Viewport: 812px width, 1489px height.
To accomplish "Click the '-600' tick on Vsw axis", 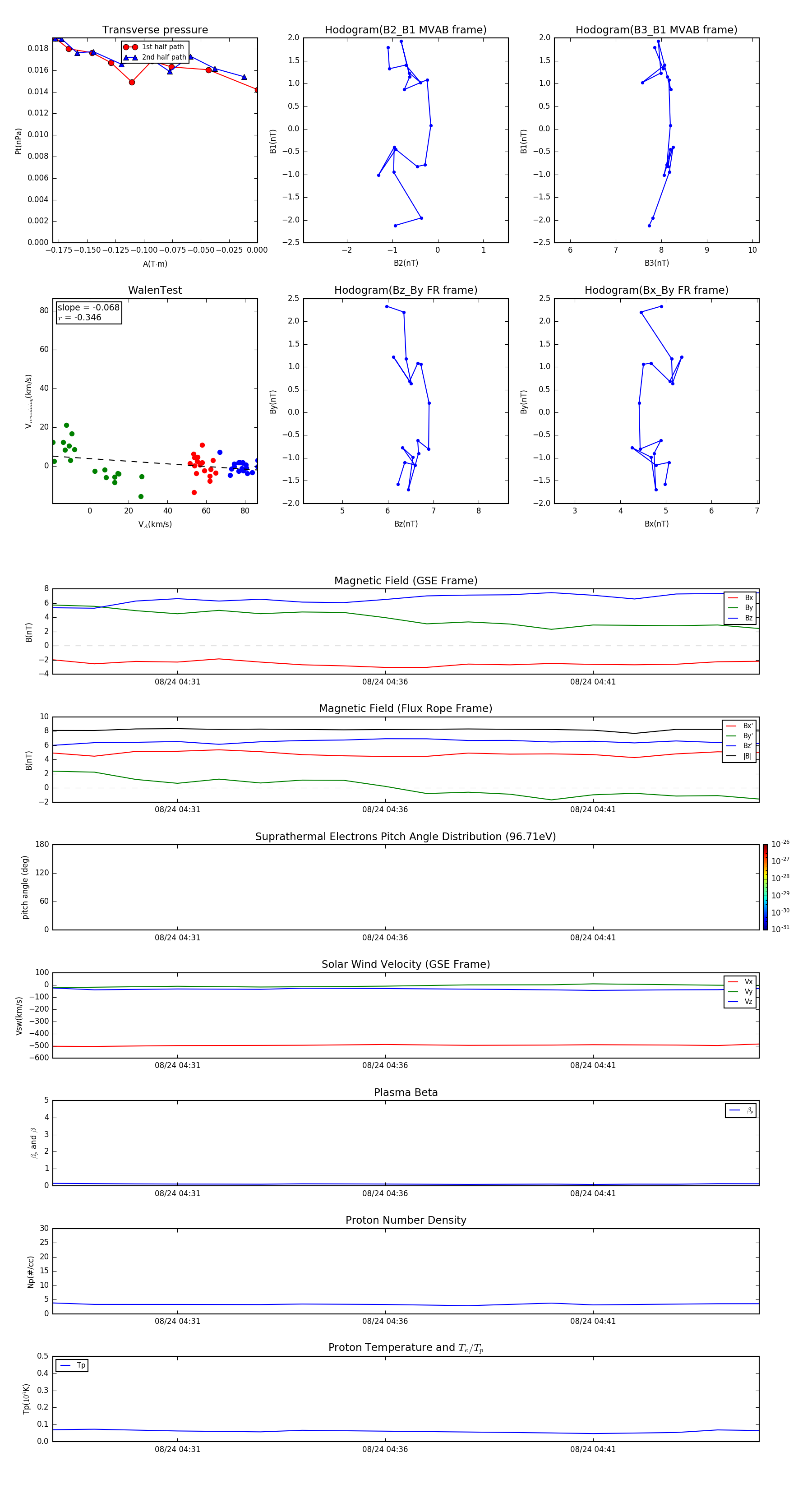I will pyautogui.click(x=39, y=1058).
